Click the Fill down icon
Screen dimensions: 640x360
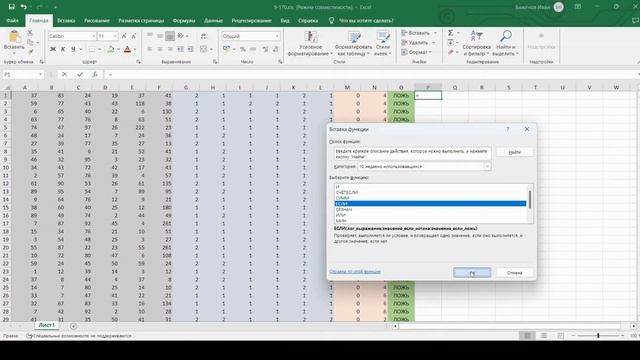pos(451,42)
